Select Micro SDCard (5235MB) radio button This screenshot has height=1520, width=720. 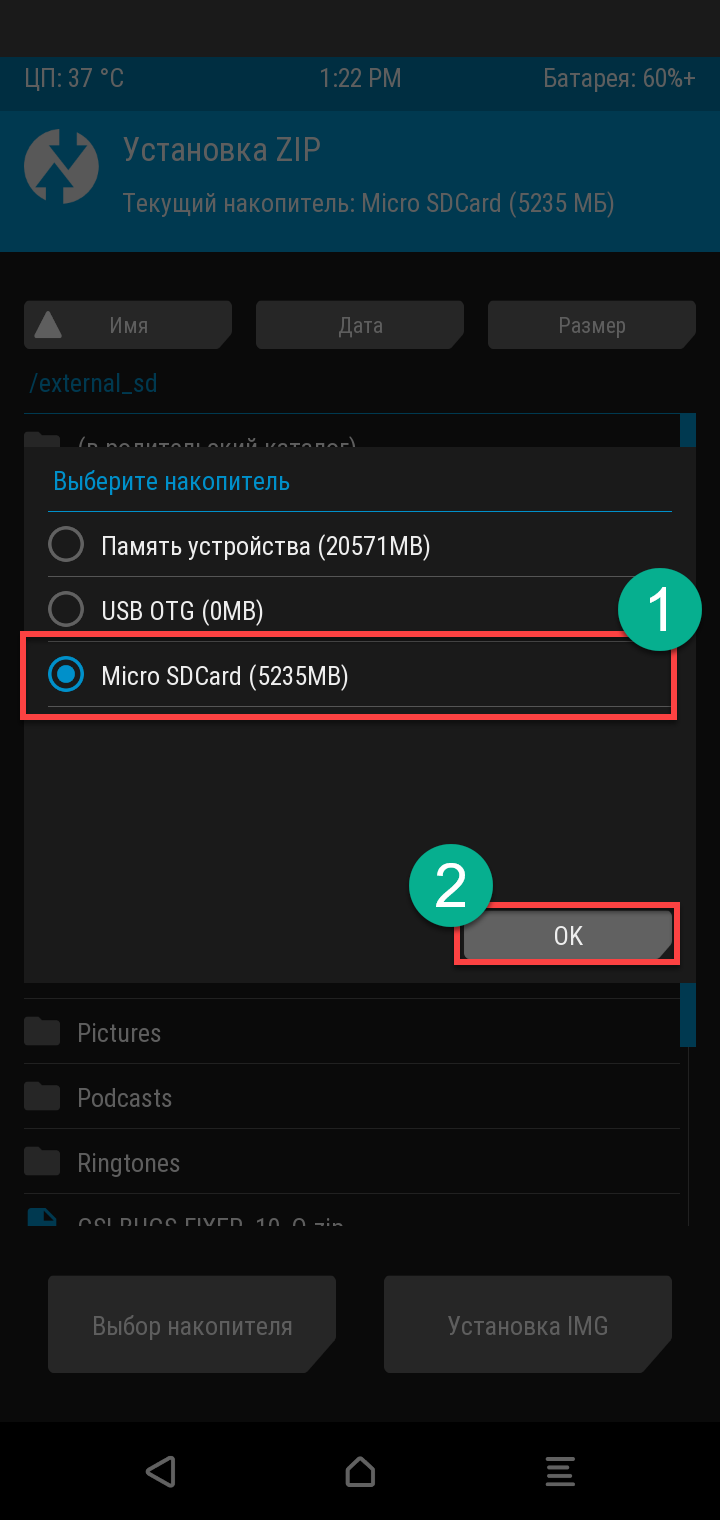click(66, 675)
